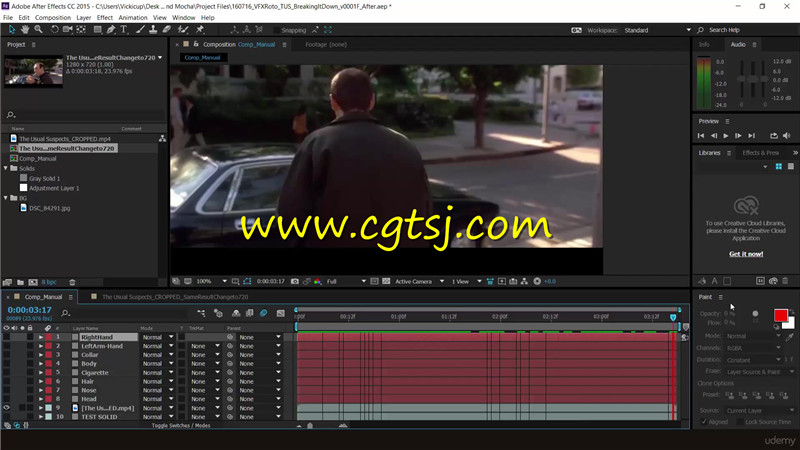Open the Full resolution dropdown
This screenshot has height=450, width=800.
(x=346, y=281)
